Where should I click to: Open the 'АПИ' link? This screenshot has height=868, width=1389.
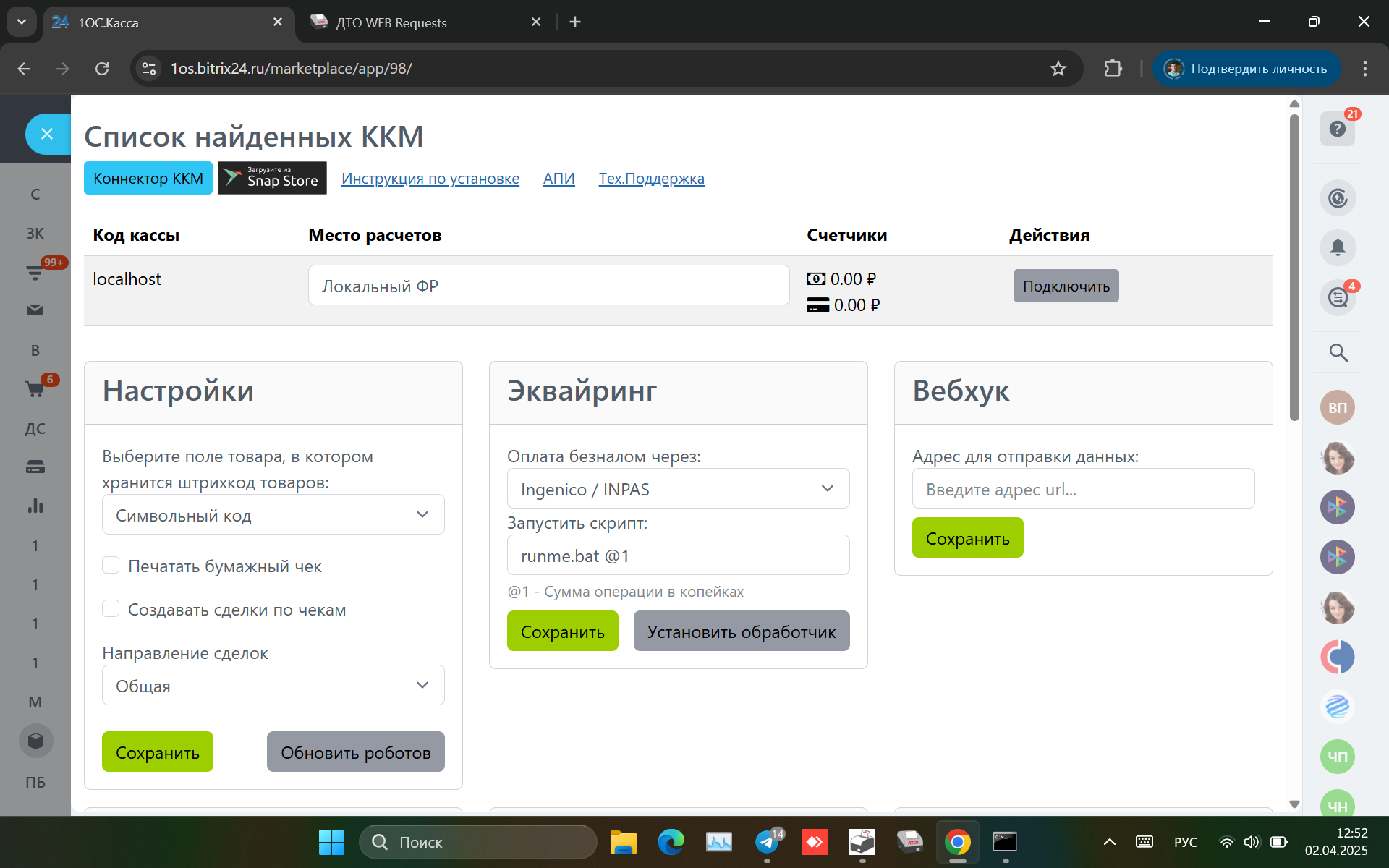coord(558,179)
